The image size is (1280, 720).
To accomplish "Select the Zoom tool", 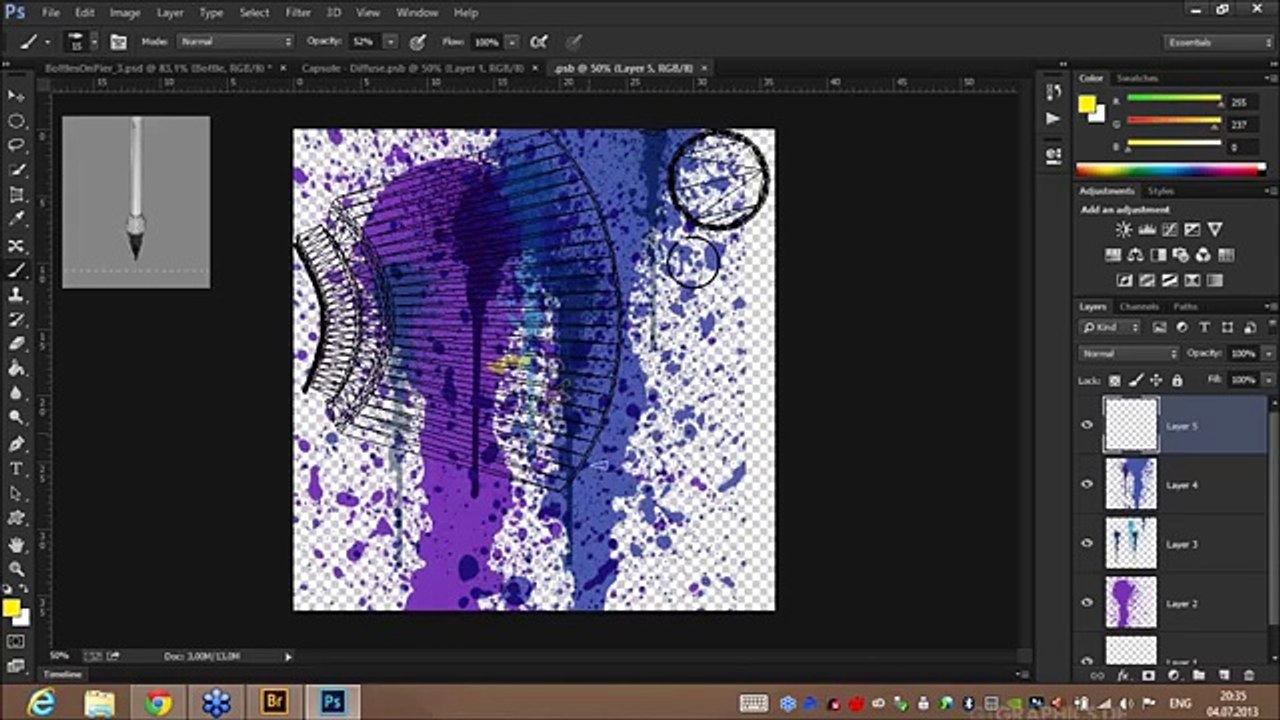I will pyautogui.click(x=17, y=568).
